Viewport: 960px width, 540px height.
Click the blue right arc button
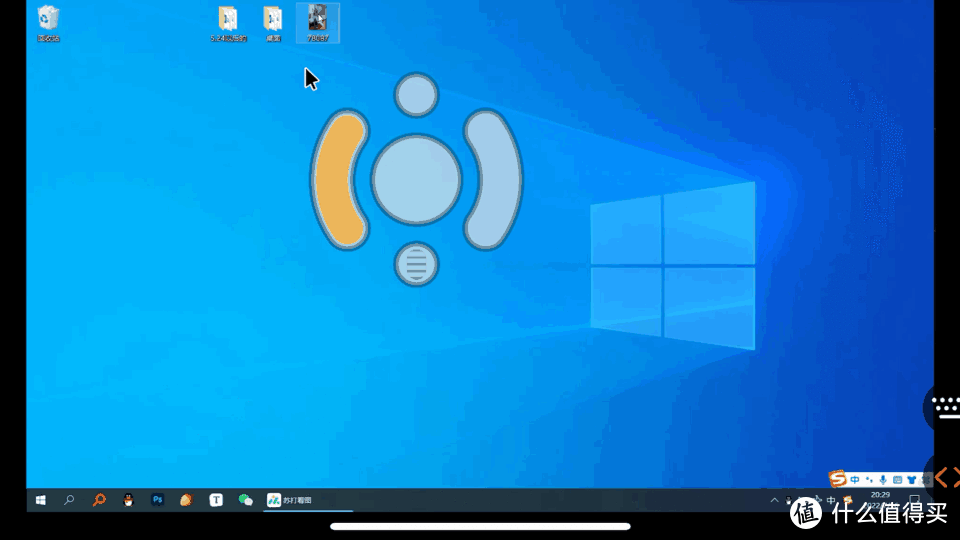[494, 180]
